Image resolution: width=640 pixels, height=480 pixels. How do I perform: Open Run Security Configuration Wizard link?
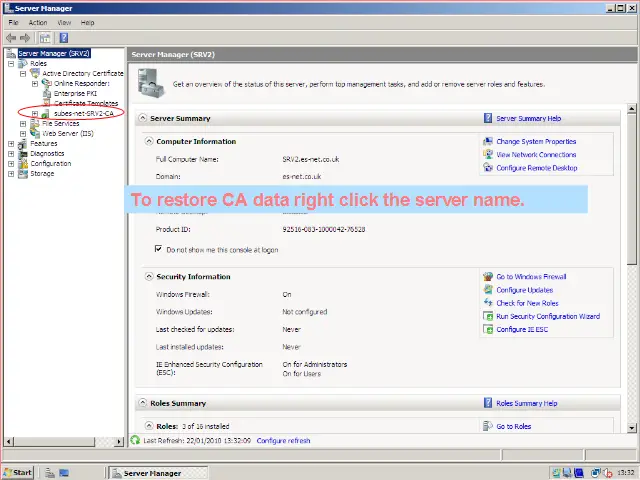548,316
